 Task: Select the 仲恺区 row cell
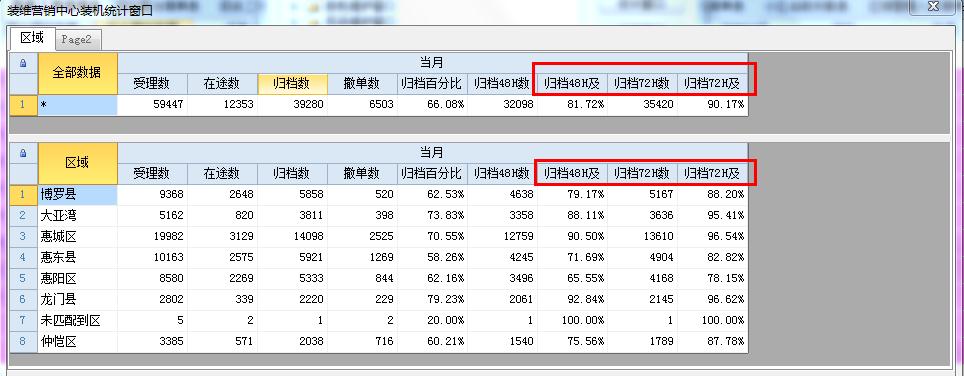click(x=77, y=341)
